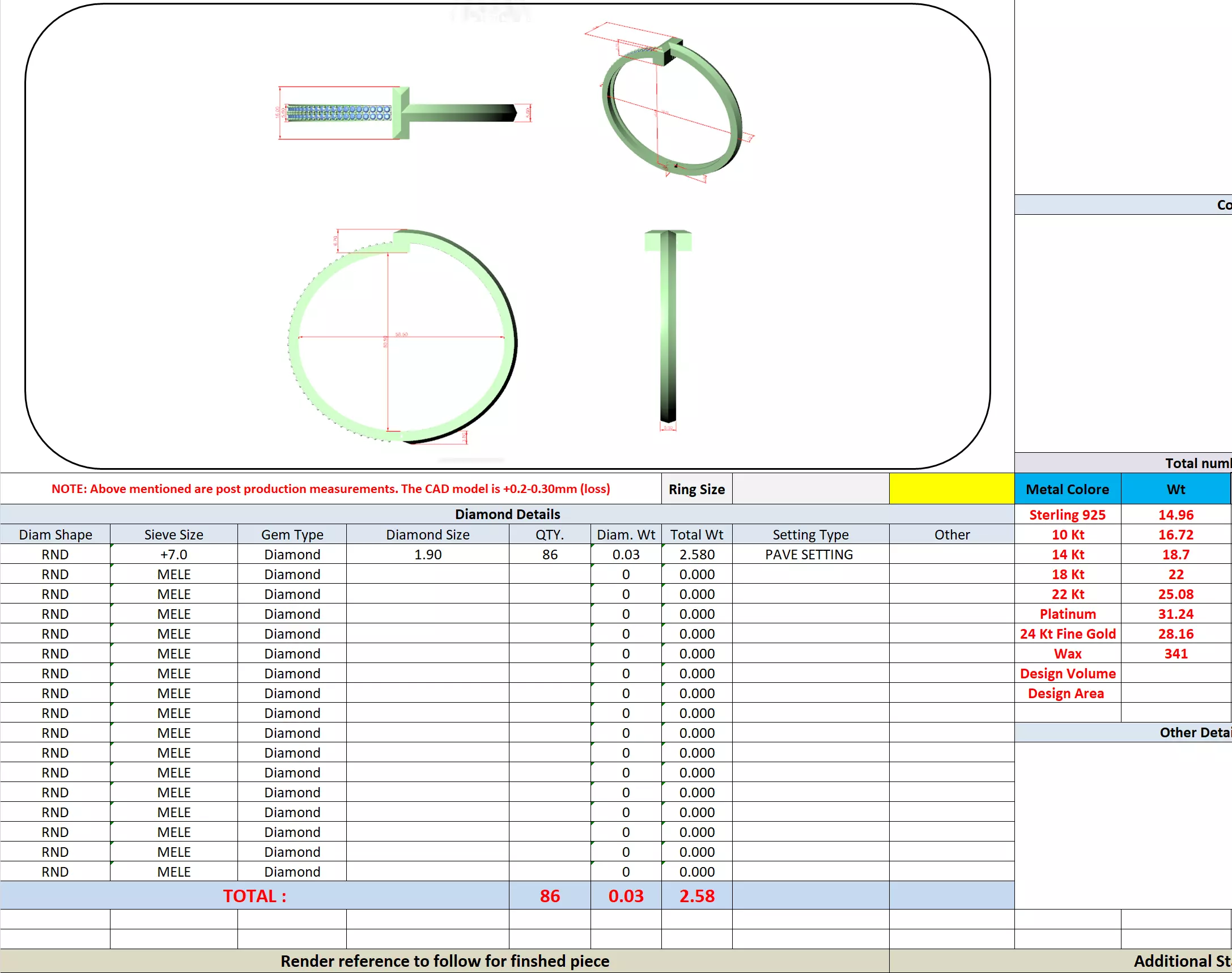1232x973 pixels.
Task: Select the total weight 2.58 cell
Action: click(696, 895)
